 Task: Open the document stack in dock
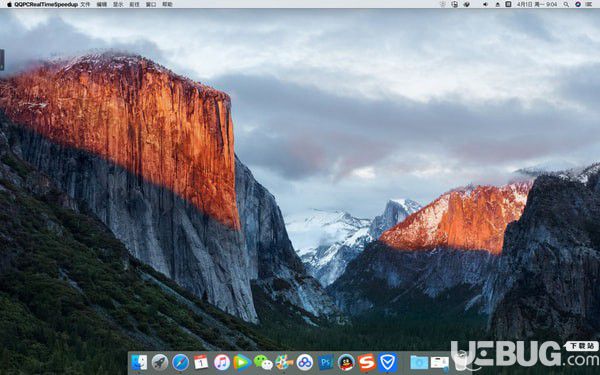(x=439, y=363)
